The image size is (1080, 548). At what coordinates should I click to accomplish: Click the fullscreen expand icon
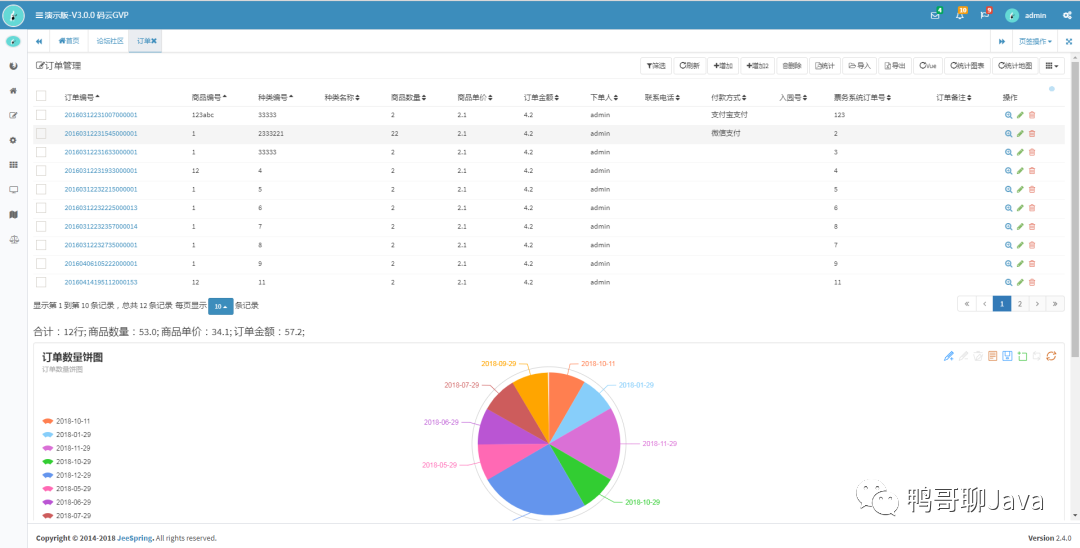tap(1069, 41)
